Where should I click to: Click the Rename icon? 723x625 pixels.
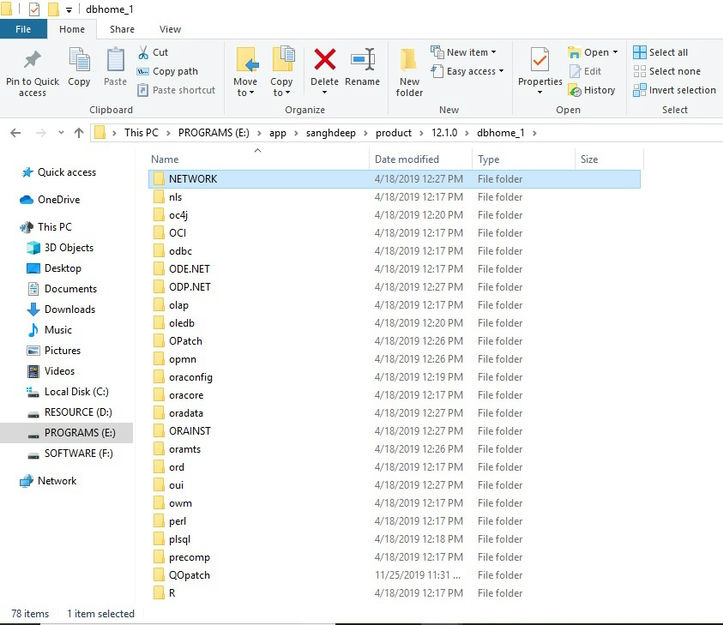point(362,59)
